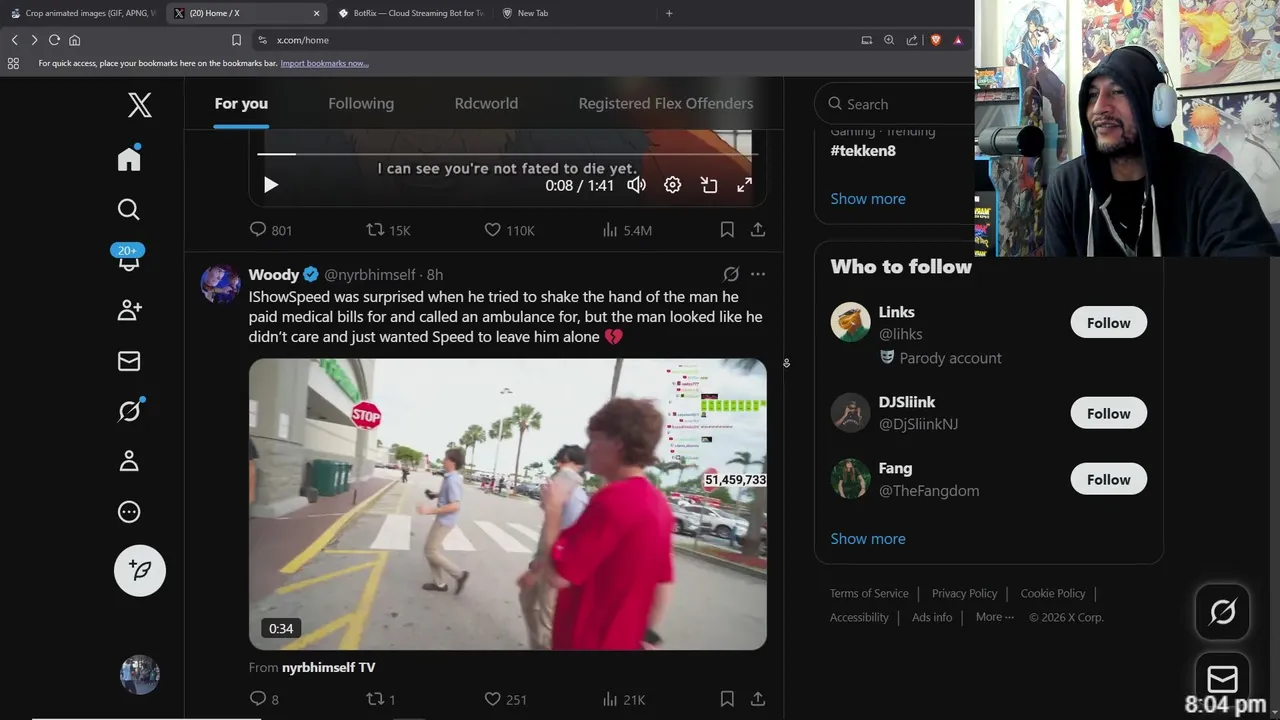This screenshot has width=1280, height=720.
Task: View analytics showing 5.4M views
Action: pos(627,230)
